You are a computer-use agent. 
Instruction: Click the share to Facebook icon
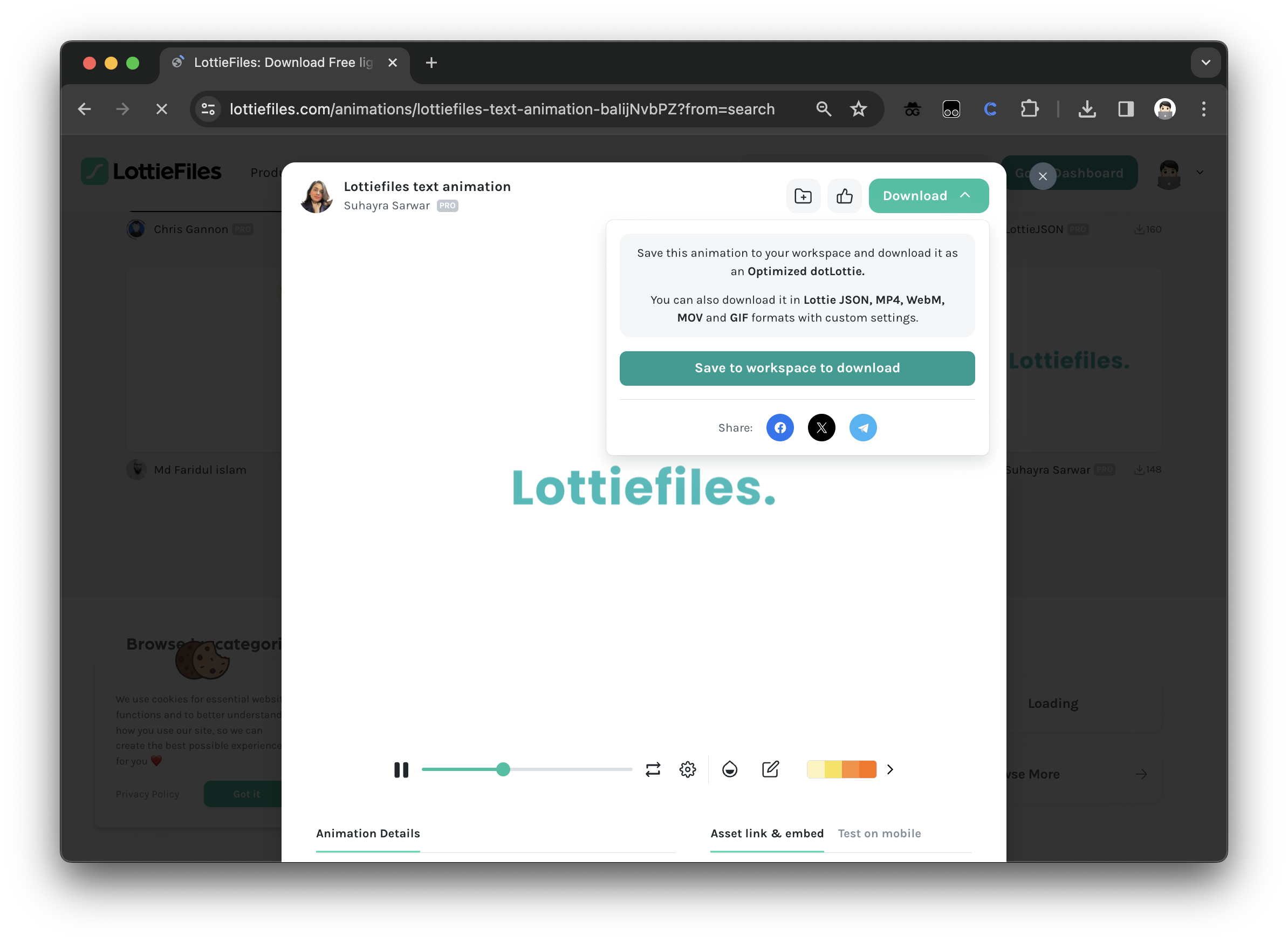pyautogui.click(x=780, y=428)
